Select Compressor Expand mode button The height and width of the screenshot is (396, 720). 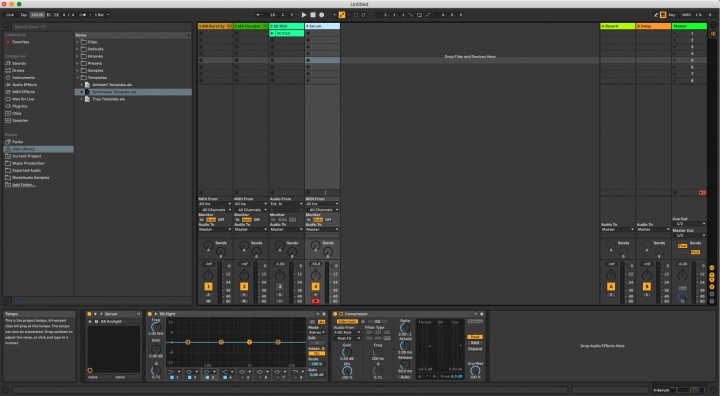(475, 349)
